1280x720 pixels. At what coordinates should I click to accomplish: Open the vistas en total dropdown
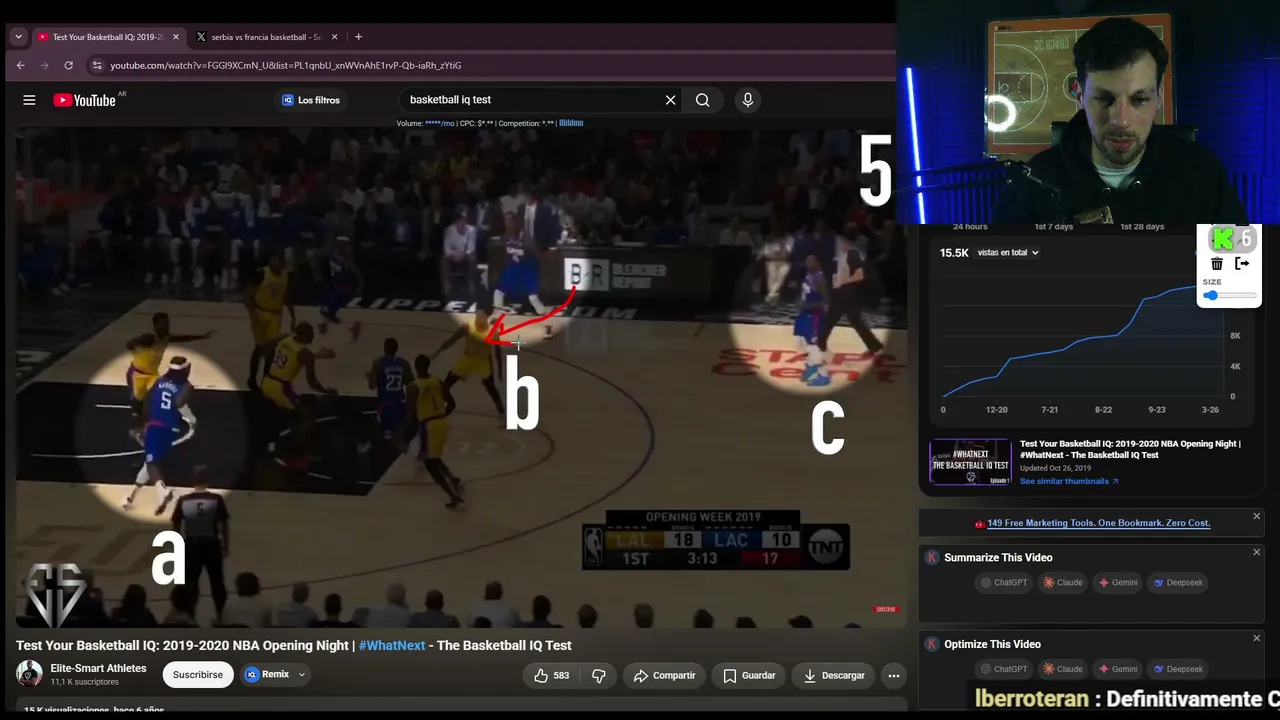1008,253
